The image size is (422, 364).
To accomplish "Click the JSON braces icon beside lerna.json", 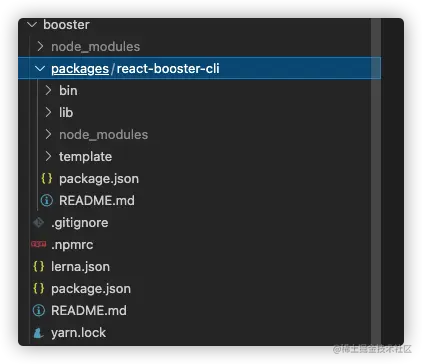I will point(39,266).
